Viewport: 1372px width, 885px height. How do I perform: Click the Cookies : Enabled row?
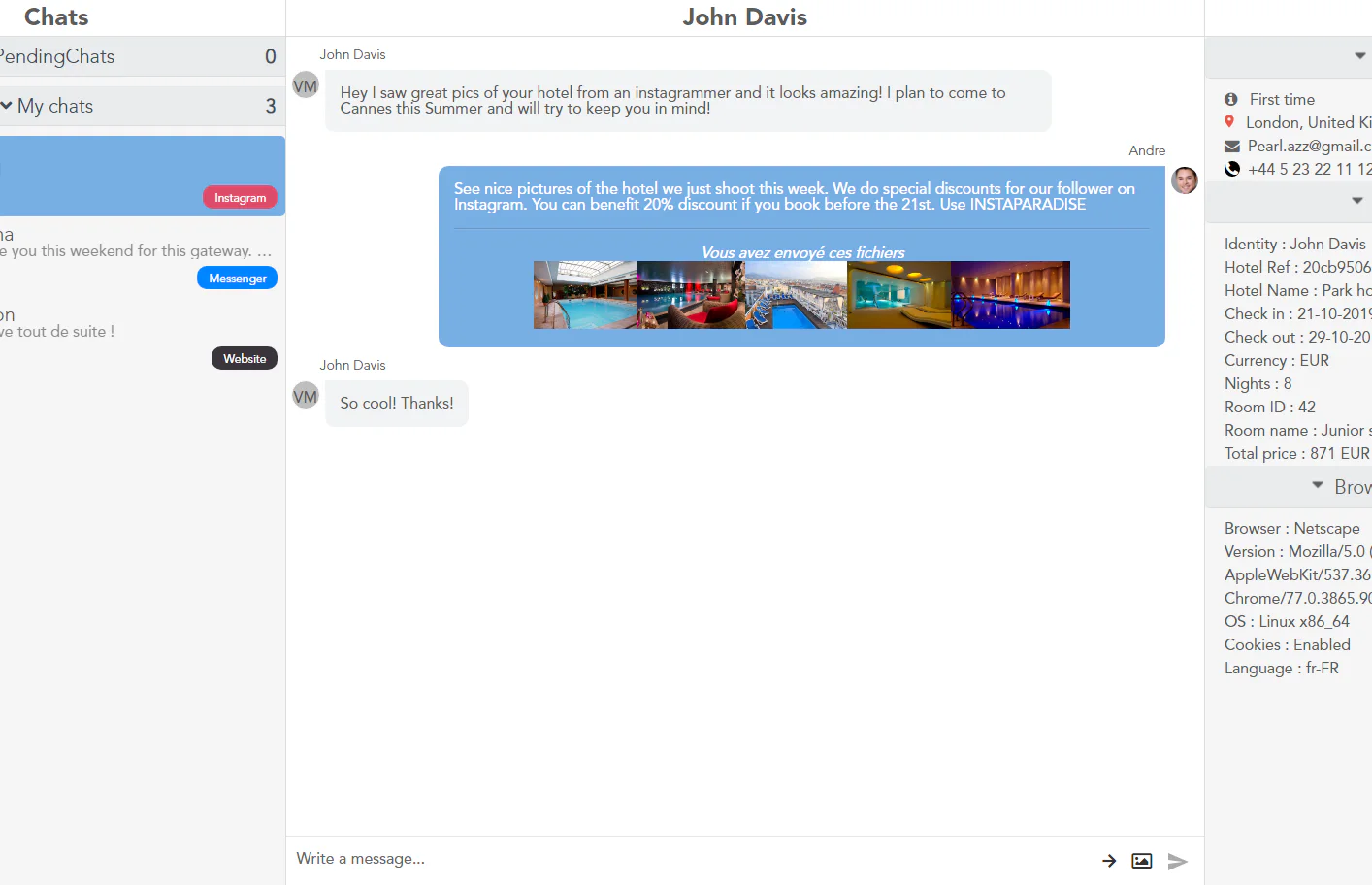tap(1288, 644)
